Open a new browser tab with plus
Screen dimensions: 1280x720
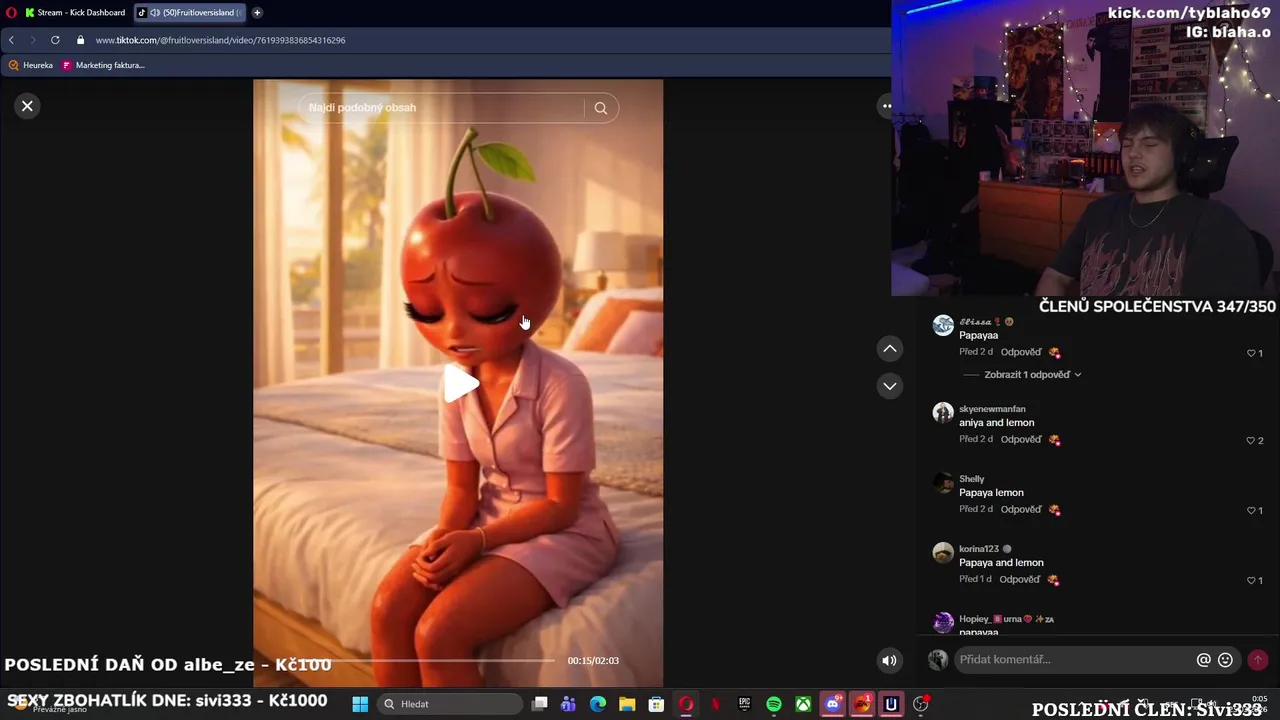[257, 13]
